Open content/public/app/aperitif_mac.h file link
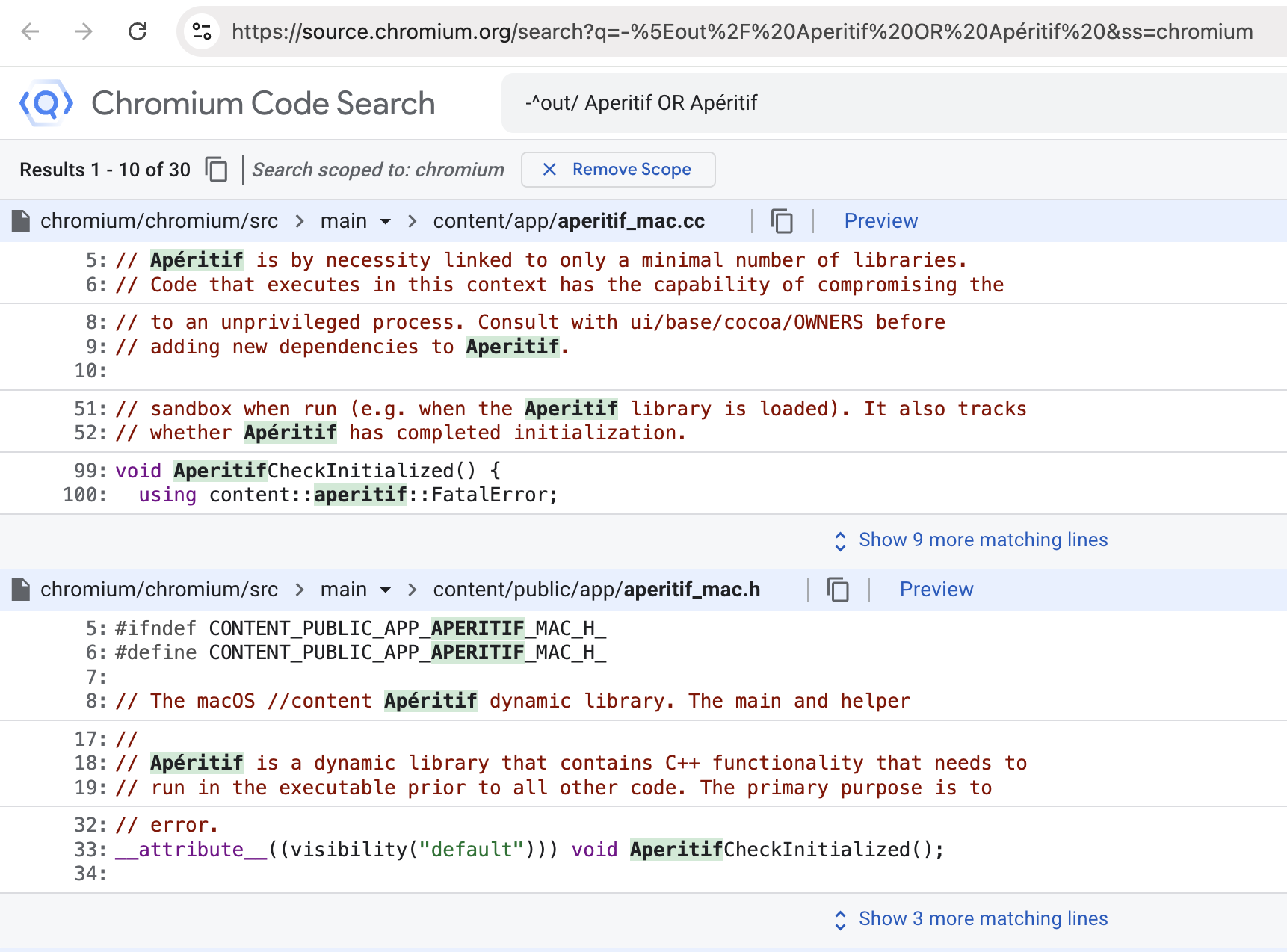The height and width of the screenshot is (952, 1287). tap(596, 590)
